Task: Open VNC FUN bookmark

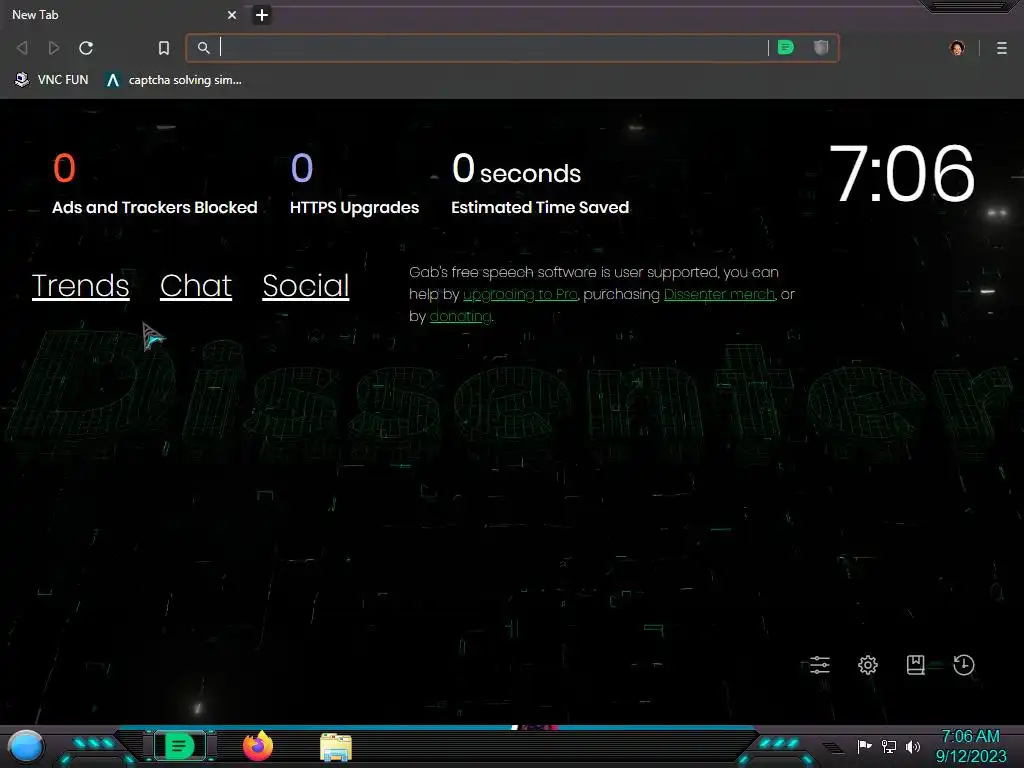Action: pyautogui.click(x=52, y=80)
